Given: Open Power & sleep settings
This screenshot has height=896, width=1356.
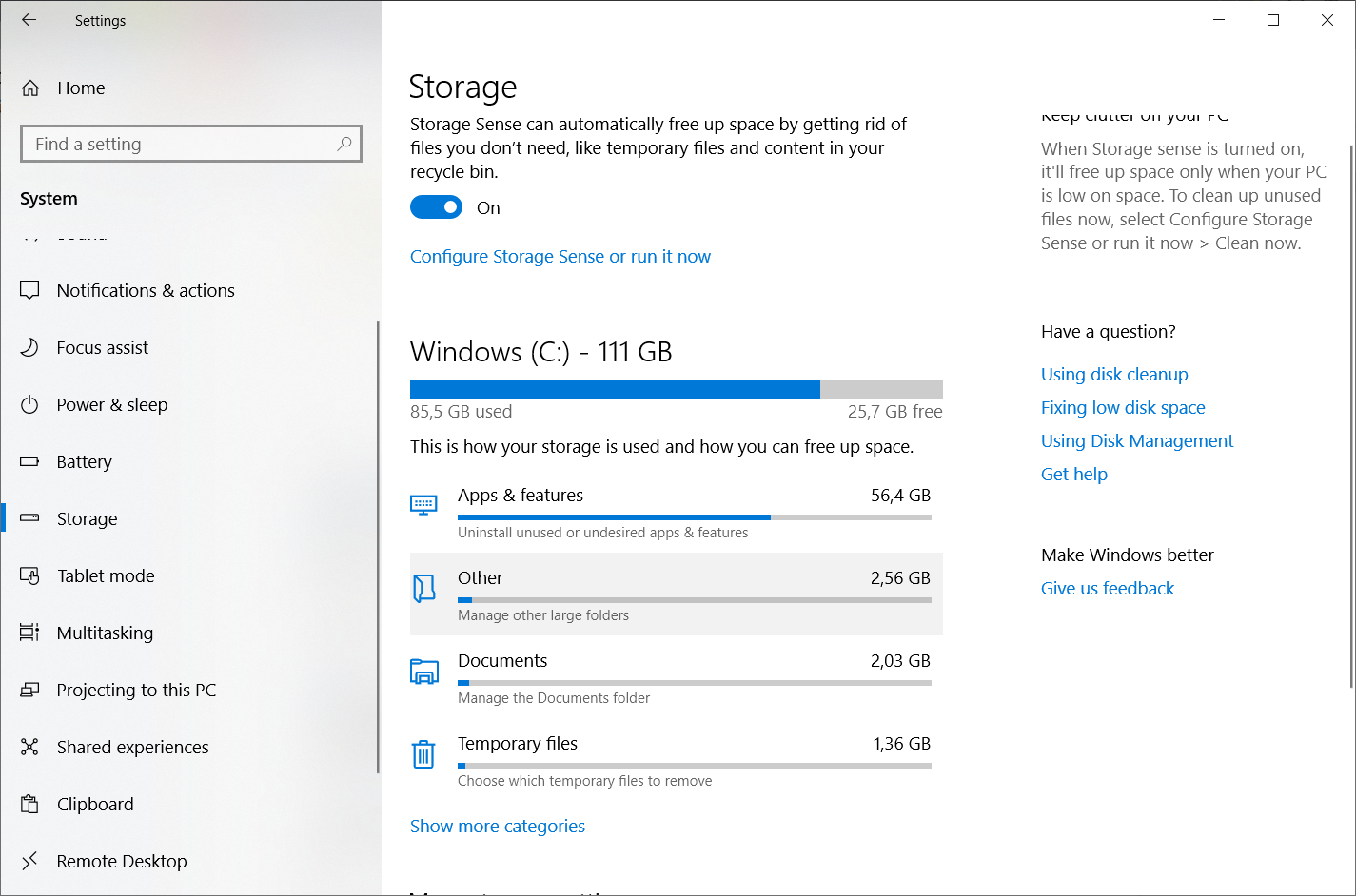Looking at the screenshot, I should 188,404.
